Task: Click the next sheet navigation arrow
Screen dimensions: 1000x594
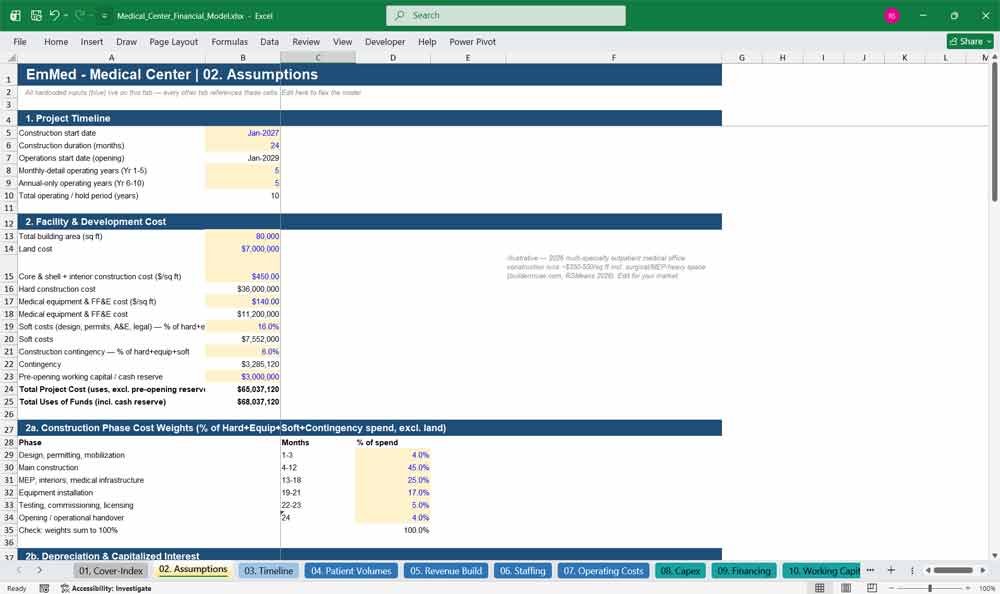Action: 39,570
